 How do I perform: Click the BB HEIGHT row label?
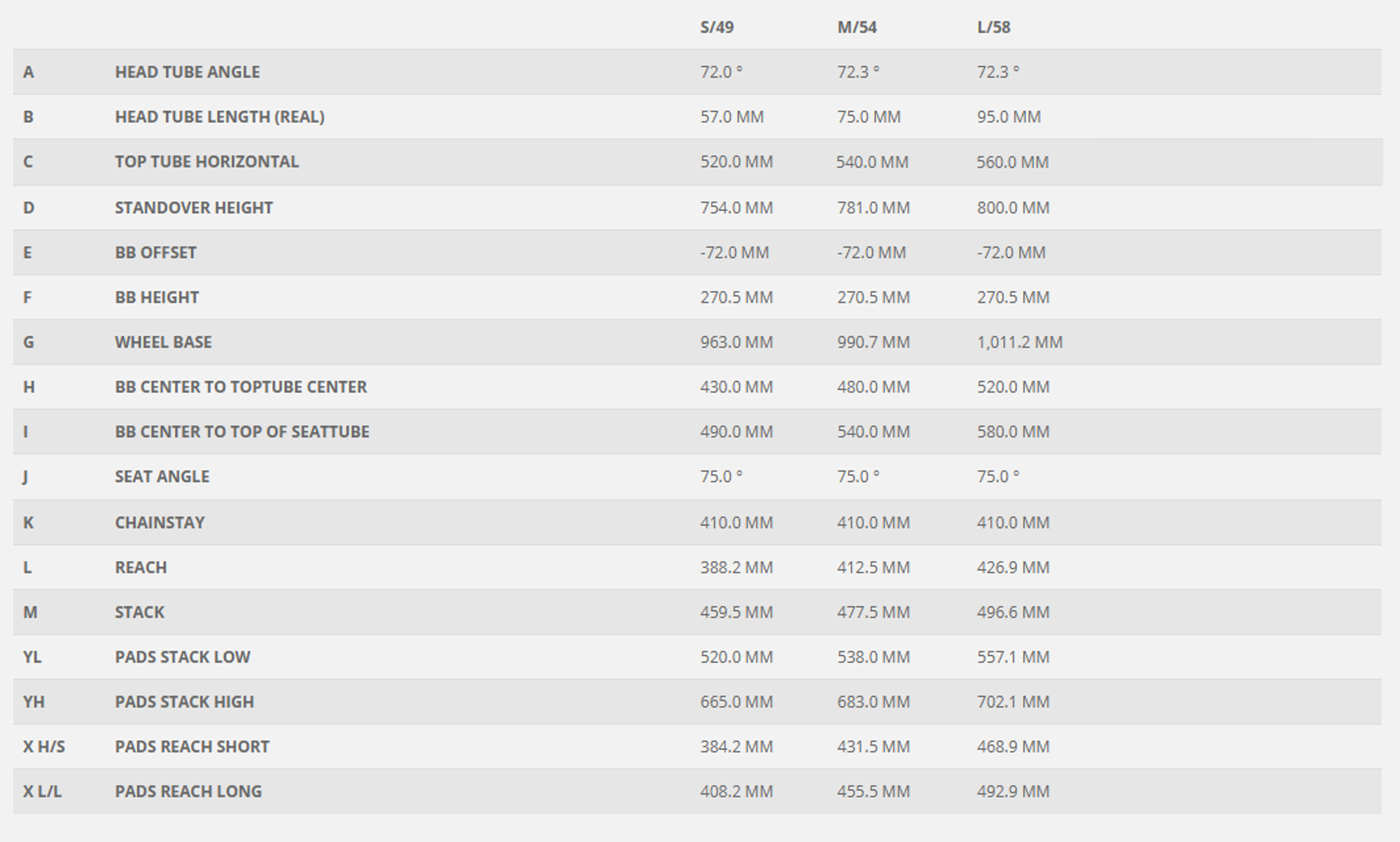(157, 297)
